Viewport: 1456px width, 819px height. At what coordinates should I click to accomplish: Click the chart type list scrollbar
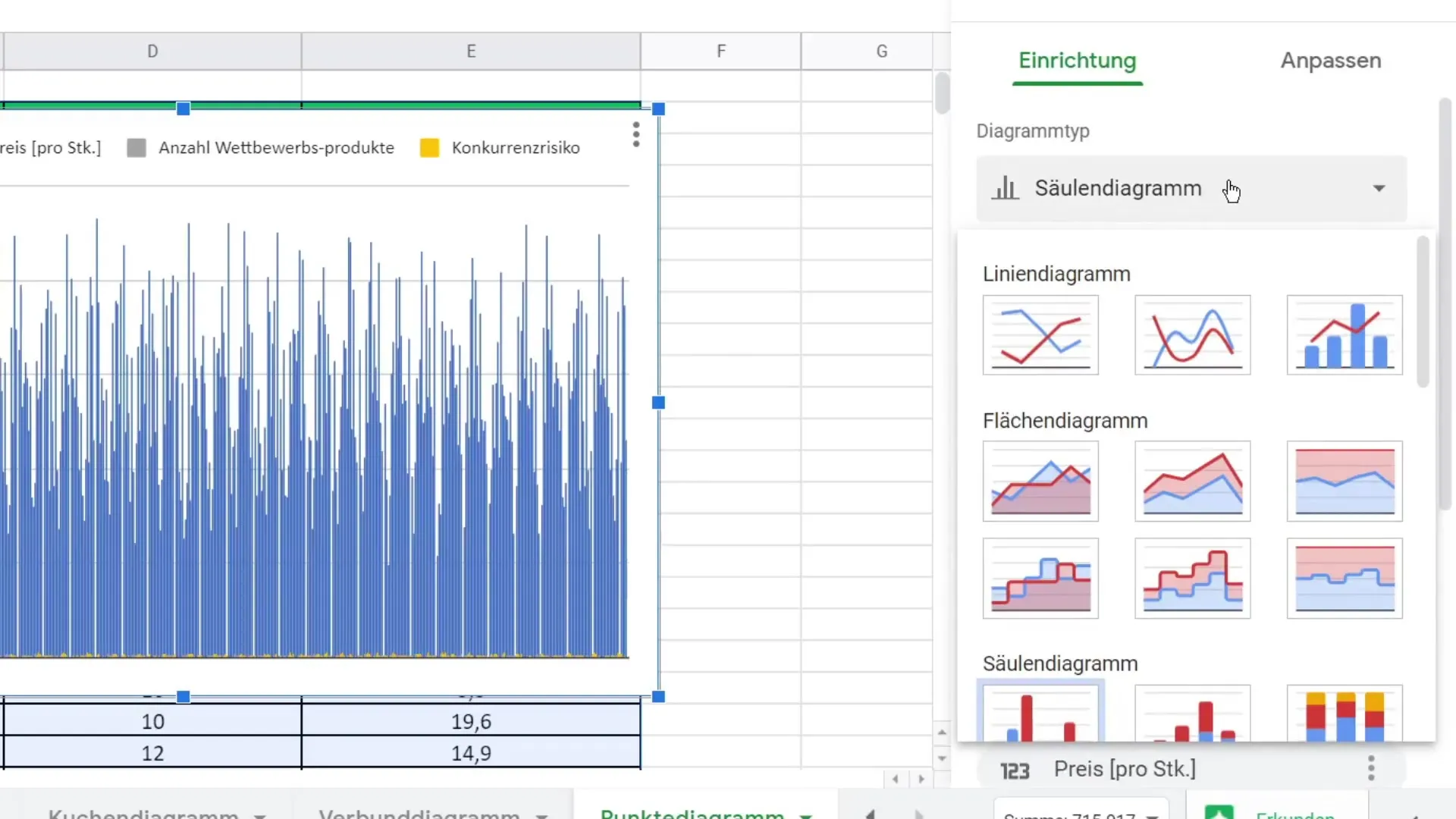1423,312
